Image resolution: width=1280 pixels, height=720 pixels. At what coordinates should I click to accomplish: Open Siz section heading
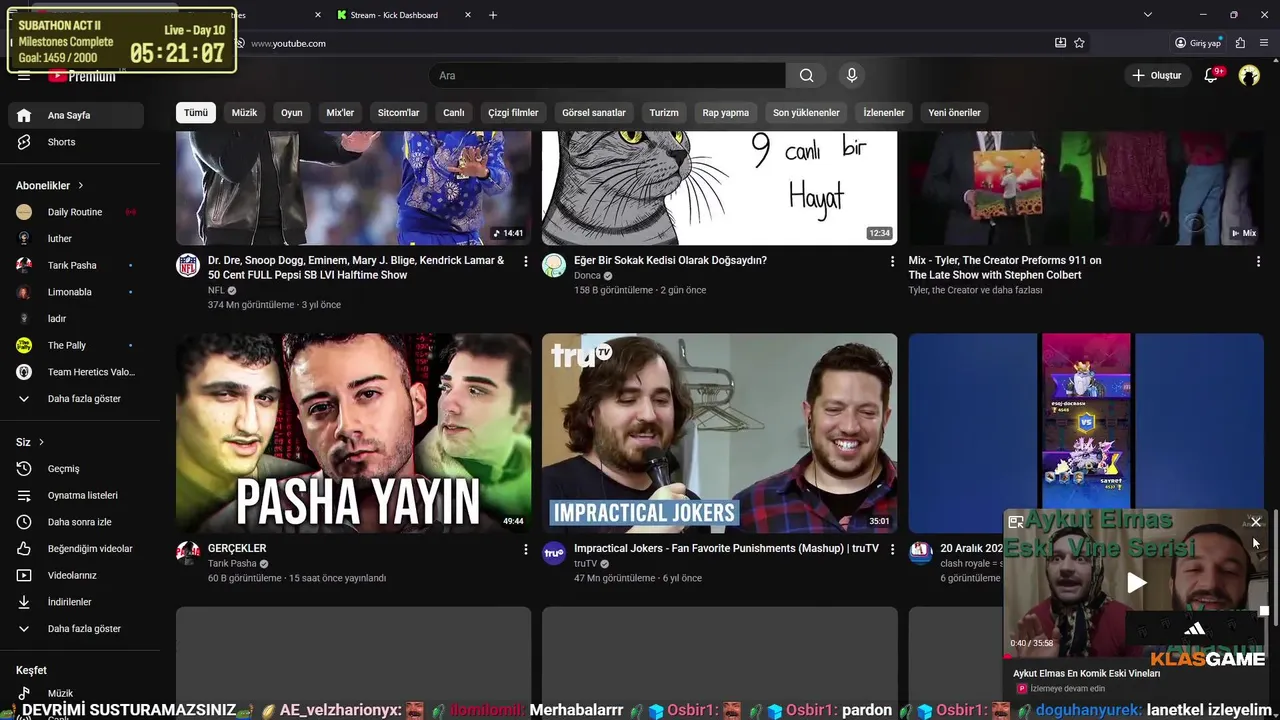pos(31,442)
